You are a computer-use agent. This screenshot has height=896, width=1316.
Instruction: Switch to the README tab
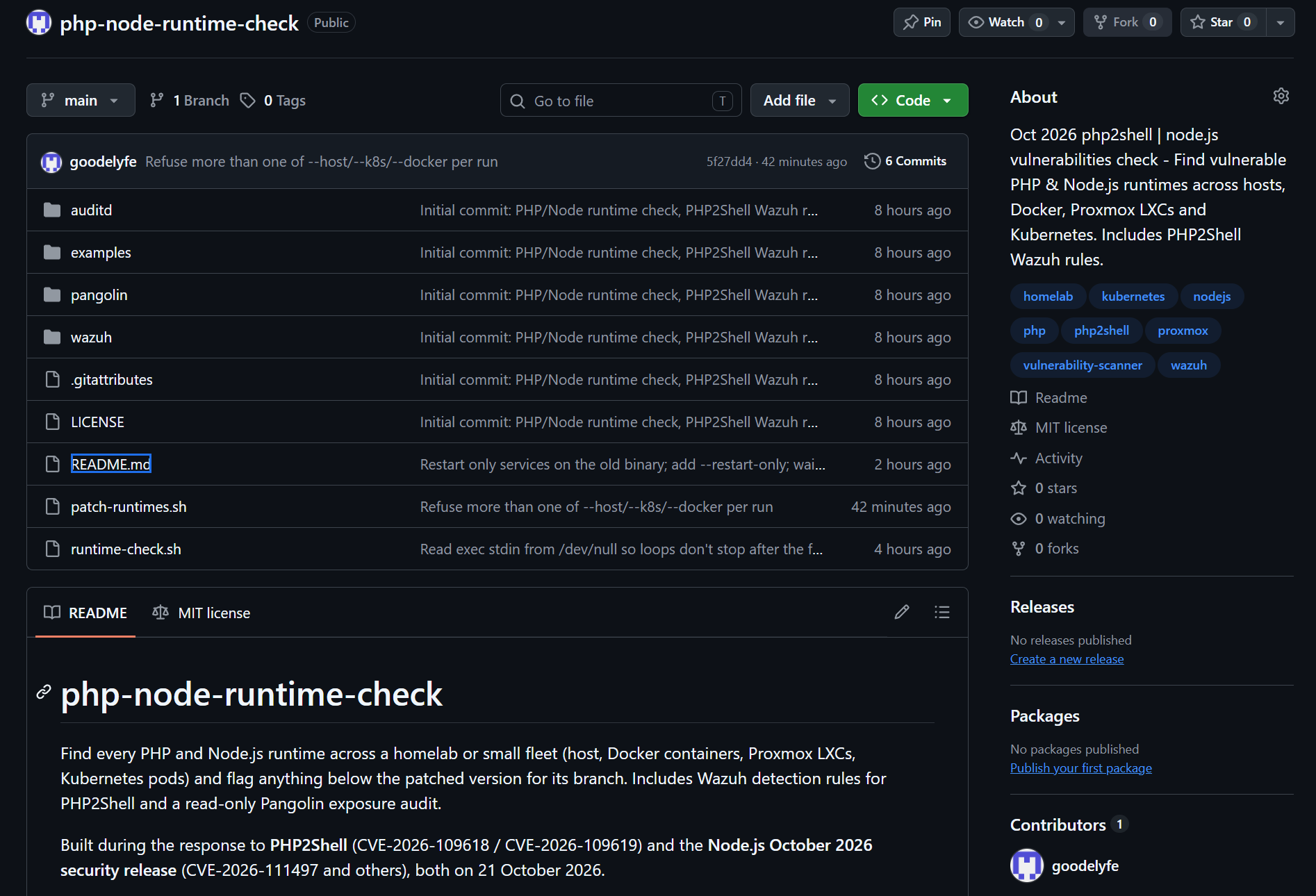pyautogui.click(x=85, y=613)
